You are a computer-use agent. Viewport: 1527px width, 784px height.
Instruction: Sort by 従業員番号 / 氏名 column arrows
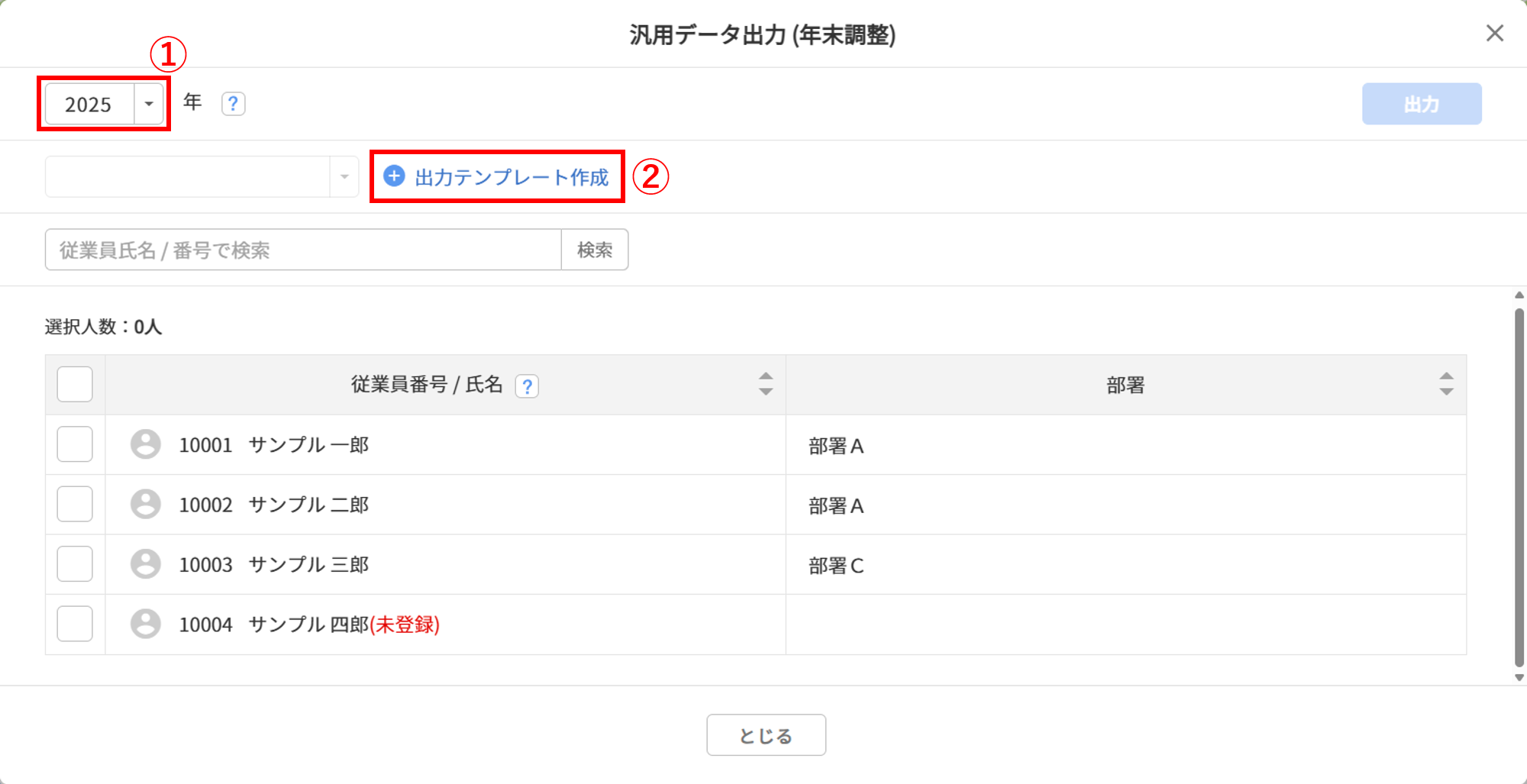[x=765, y=384]
